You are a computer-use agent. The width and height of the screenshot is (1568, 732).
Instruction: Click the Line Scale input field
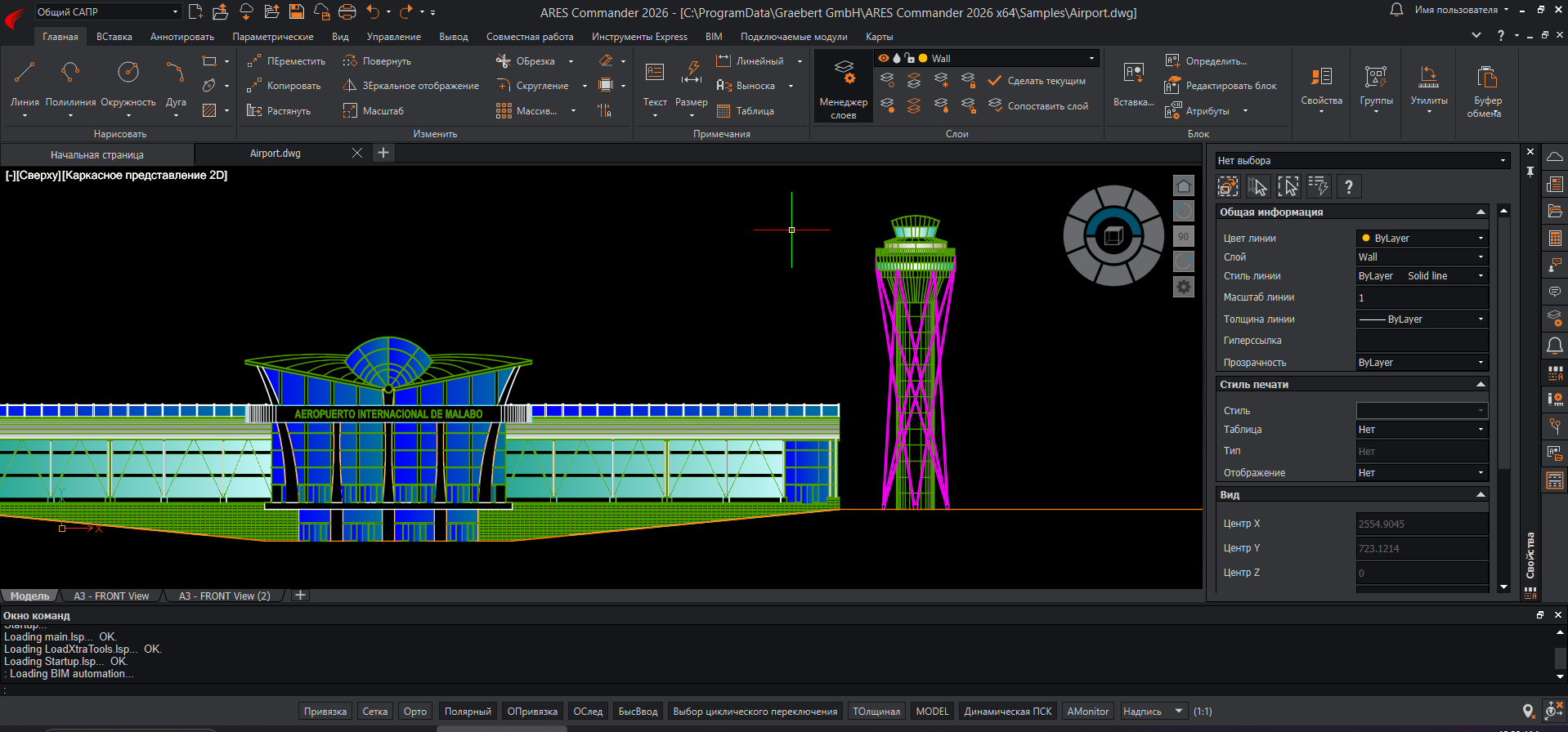pyautogui.click(x=1421, y=297)
